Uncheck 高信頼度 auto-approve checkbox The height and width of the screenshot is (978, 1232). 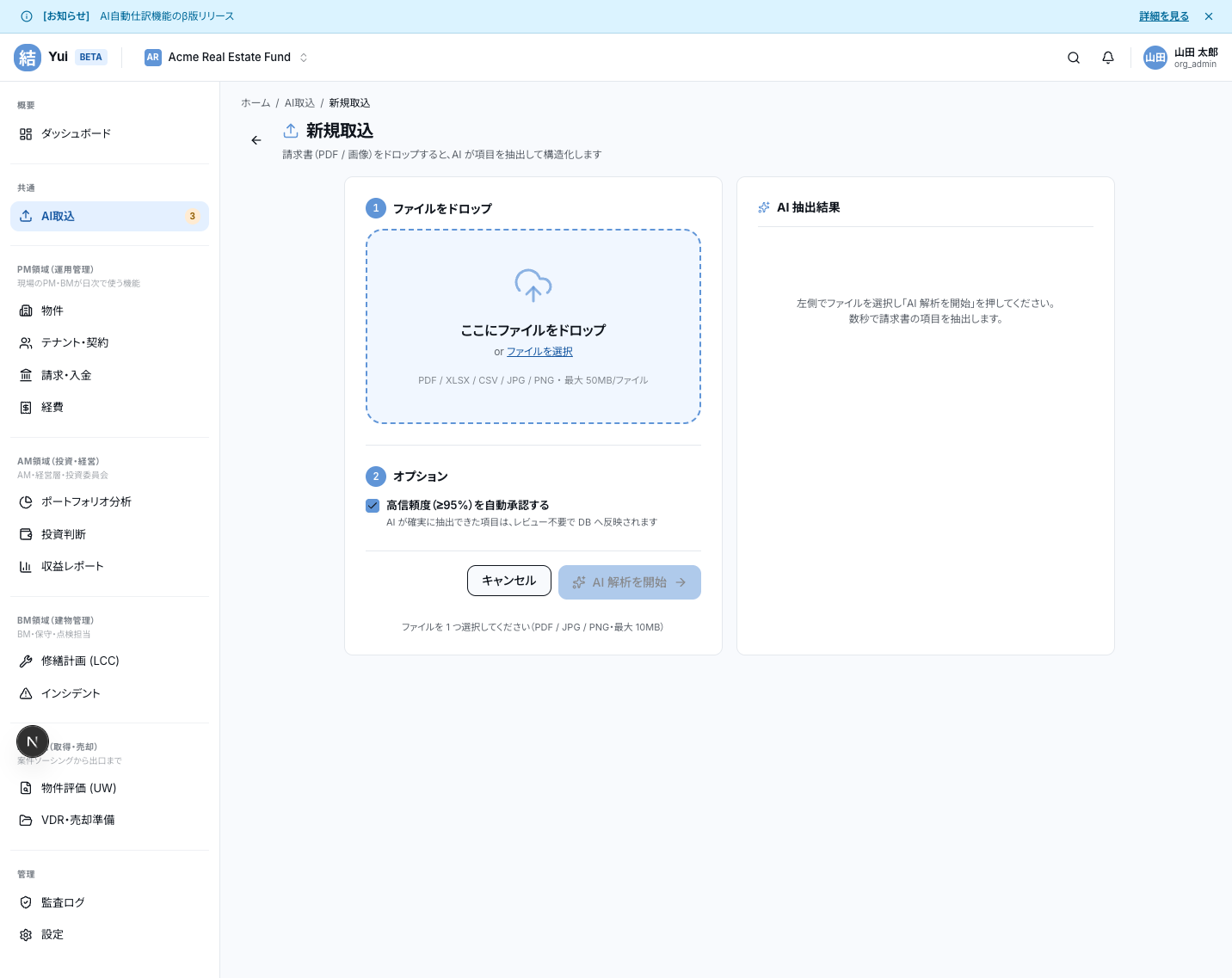tap(373, 506)
